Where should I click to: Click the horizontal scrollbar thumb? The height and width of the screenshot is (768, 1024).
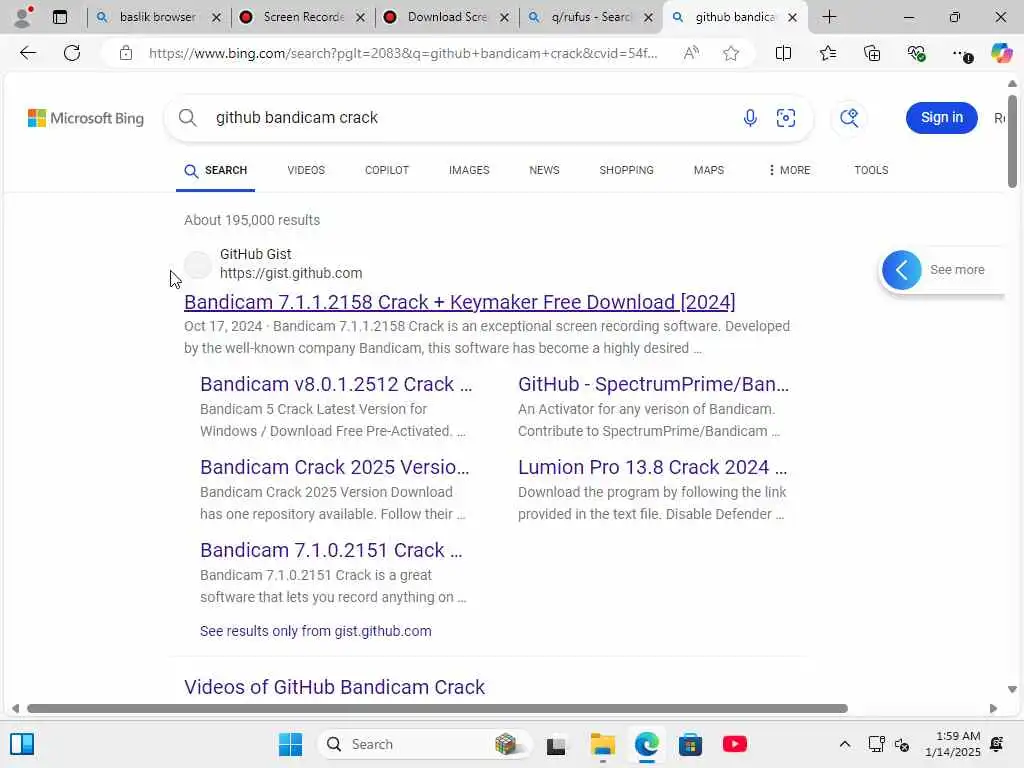coord(438,709)
